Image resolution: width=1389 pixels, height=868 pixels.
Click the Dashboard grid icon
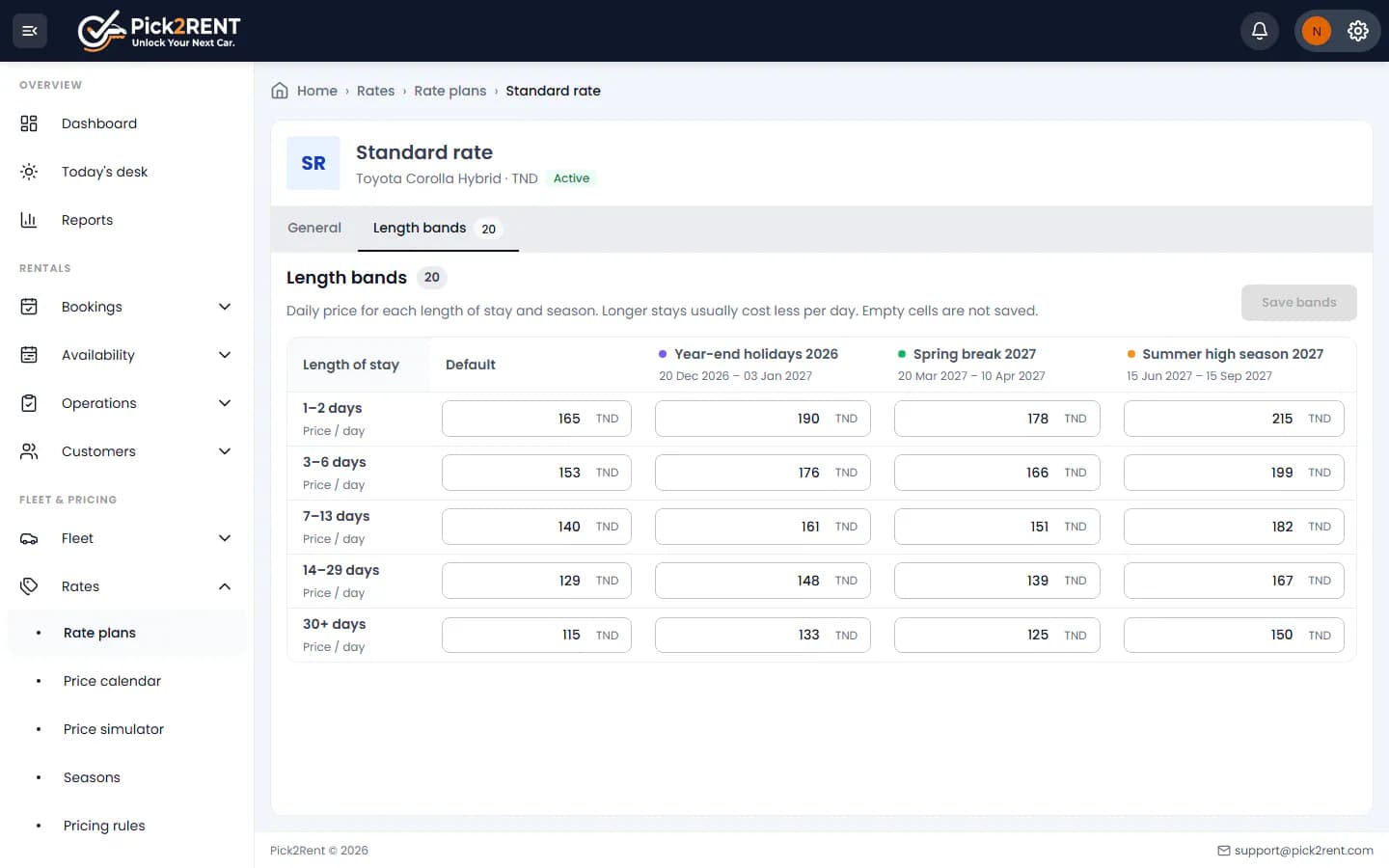(x=29, y=123)
